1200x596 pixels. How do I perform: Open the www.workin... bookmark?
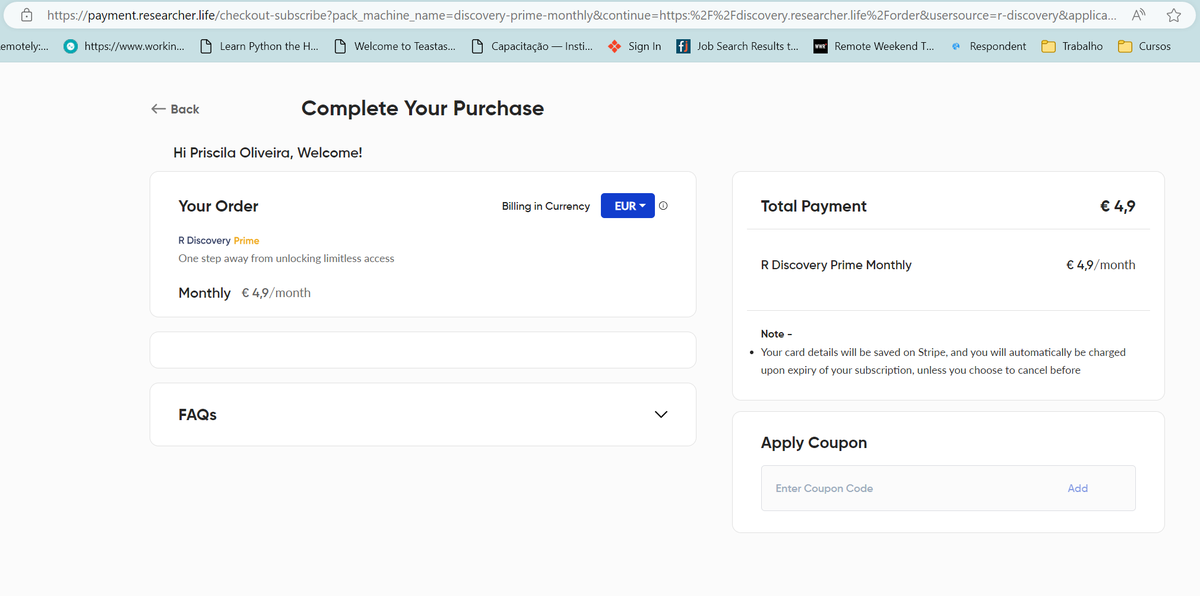124,46
